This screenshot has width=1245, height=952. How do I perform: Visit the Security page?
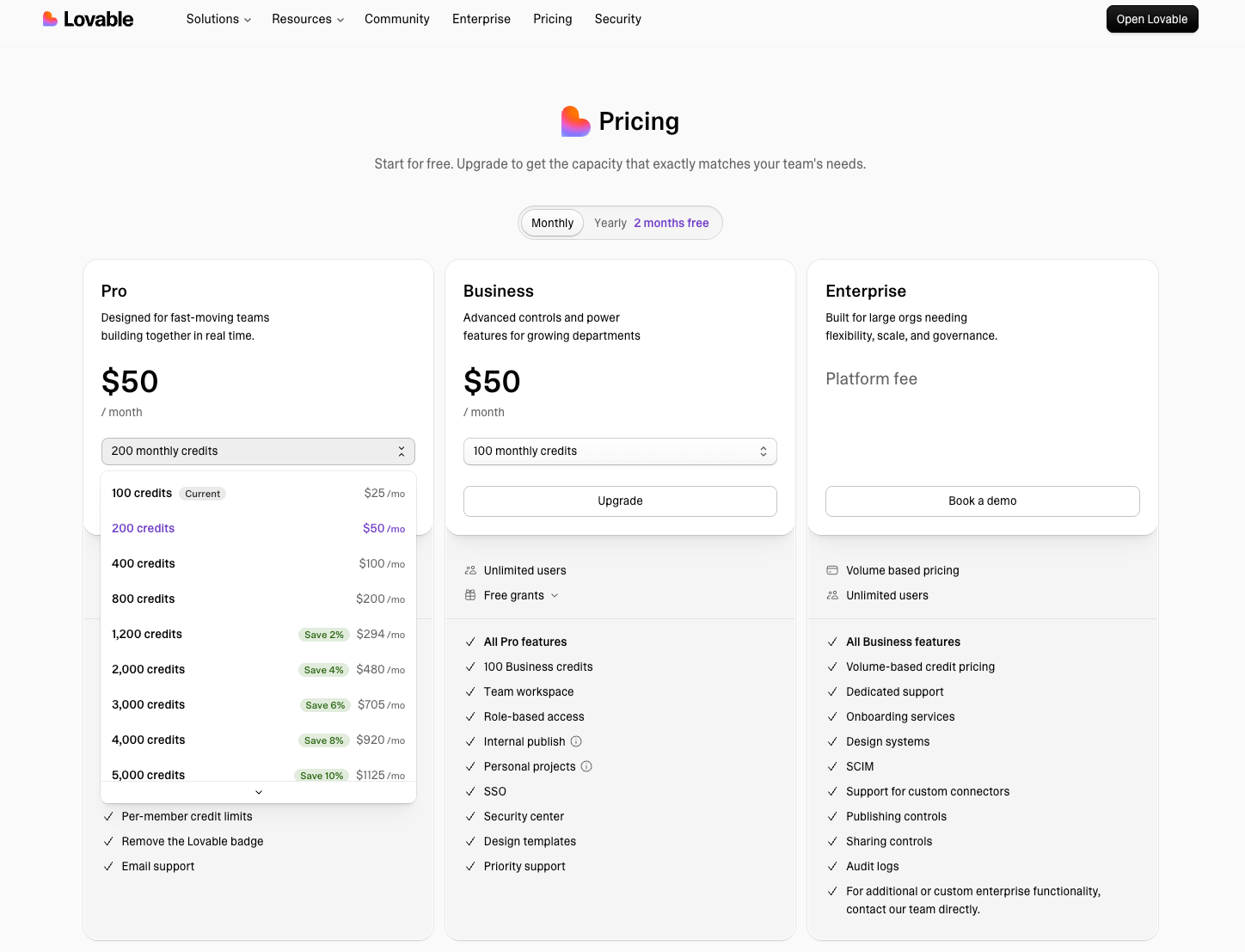[x=618, y=19]
